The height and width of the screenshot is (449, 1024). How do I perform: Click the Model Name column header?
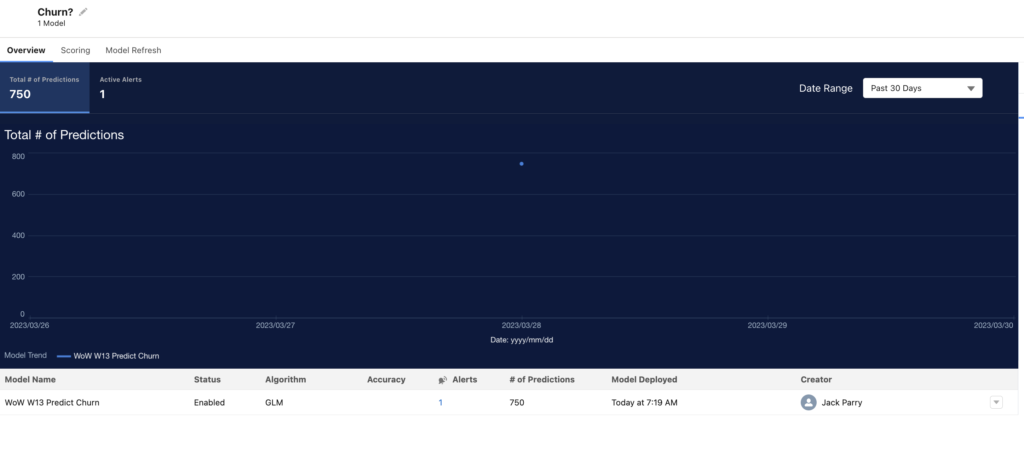(30, 379)
